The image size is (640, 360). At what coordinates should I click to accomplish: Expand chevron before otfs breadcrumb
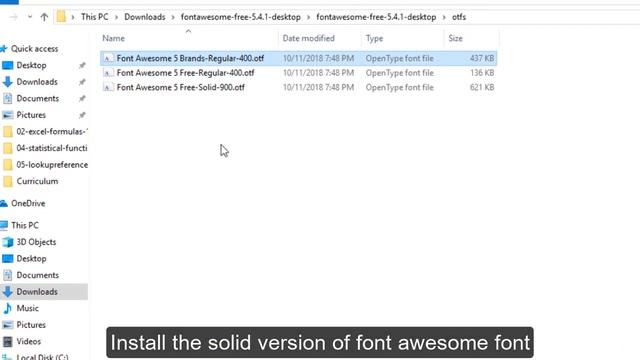click(x=444, y=17)
